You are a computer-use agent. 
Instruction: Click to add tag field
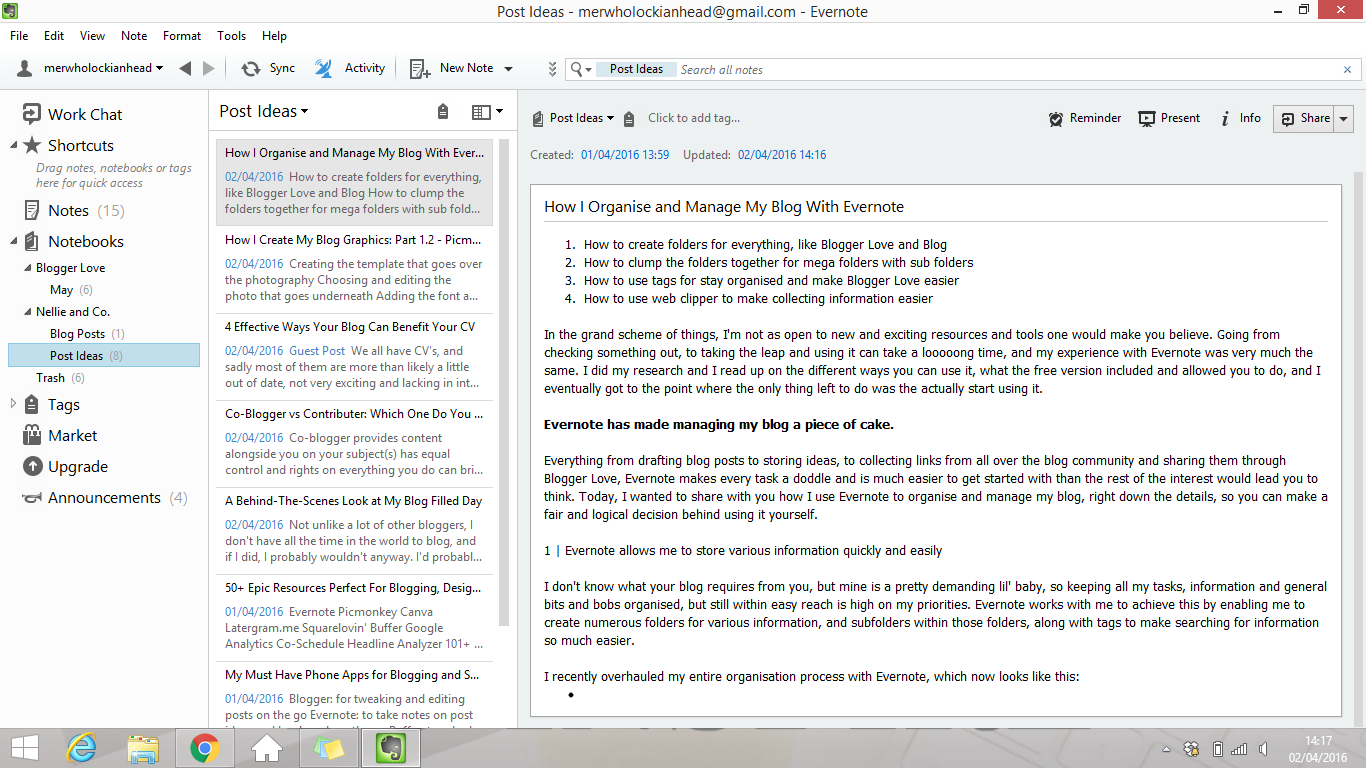pyautogui.click(x=694, y=118)
